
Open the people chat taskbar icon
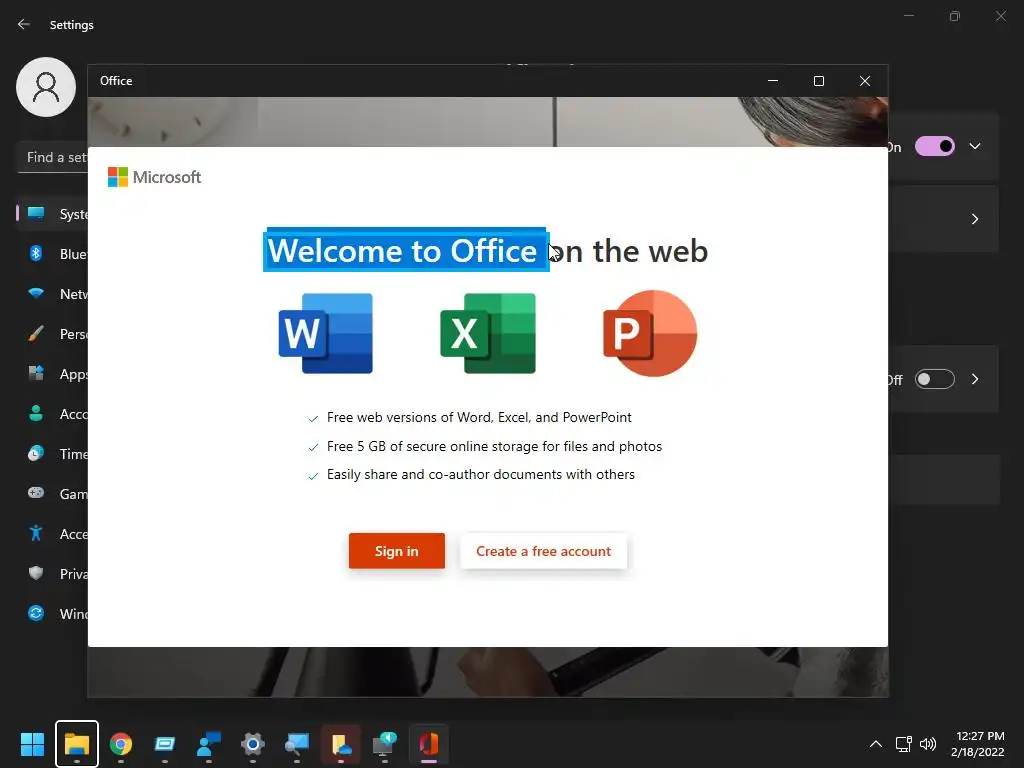click(209, 744)
